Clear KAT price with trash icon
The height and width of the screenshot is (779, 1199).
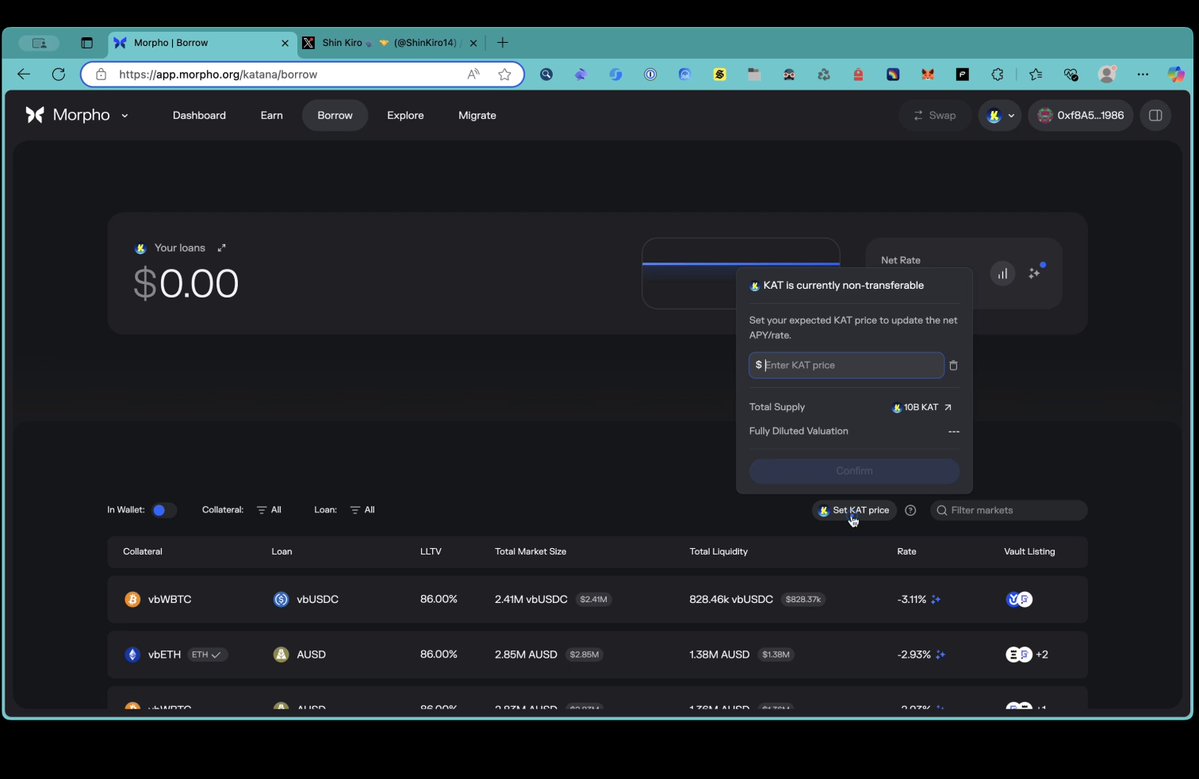click(x=954, y=365)
